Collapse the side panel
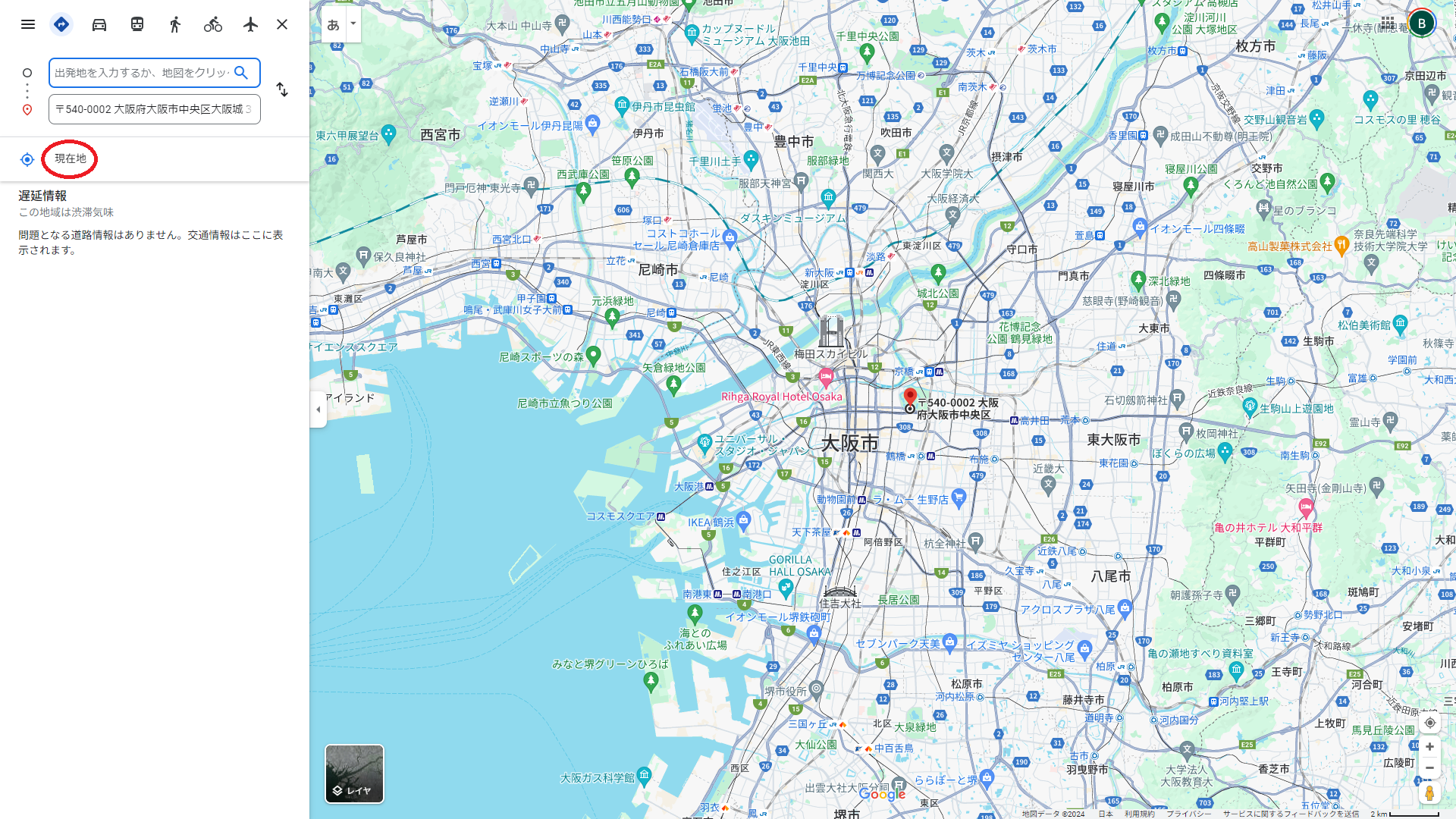This screenshot has width=1456, height=819. 318,409
